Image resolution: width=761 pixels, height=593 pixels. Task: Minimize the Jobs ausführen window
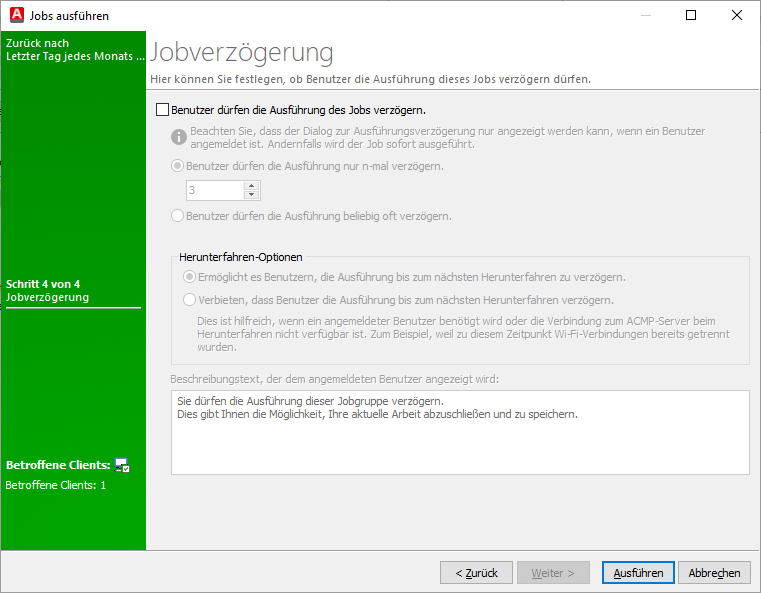[x=645, y=15]
